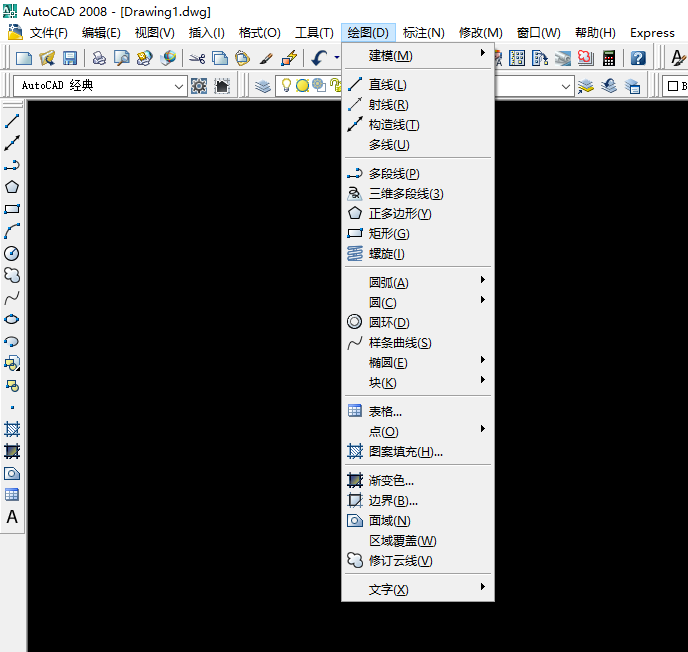Viewport: 688px width, 652px height.
Task: Select the Circle tool in left toolbar
Action: click(12, 253)
